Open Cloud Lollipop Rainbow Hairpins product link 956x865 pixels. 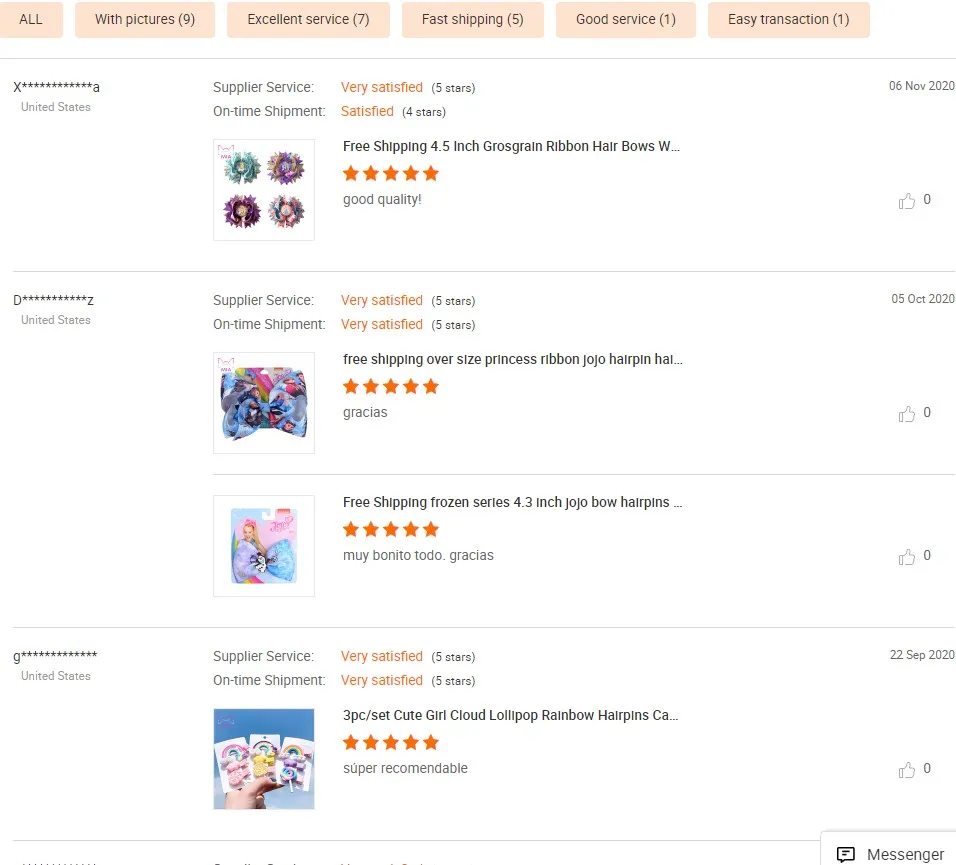(x=511, y=715)
